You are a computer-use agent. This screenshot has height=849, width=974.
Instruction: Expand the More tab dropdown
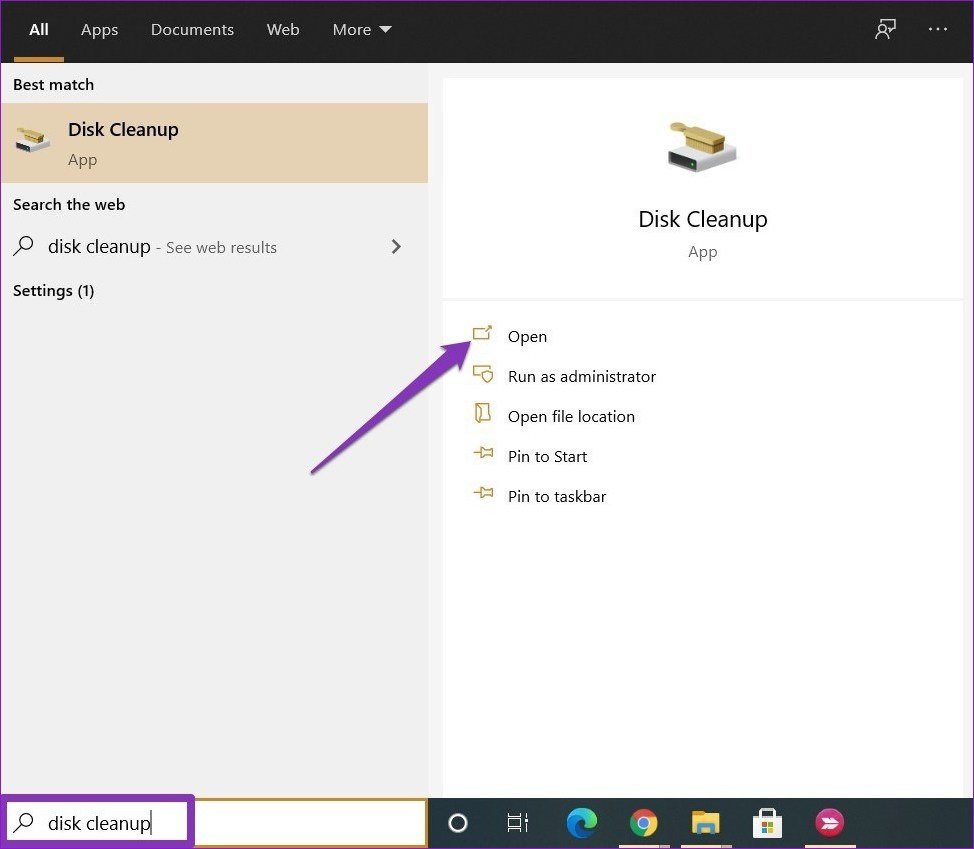361,29
